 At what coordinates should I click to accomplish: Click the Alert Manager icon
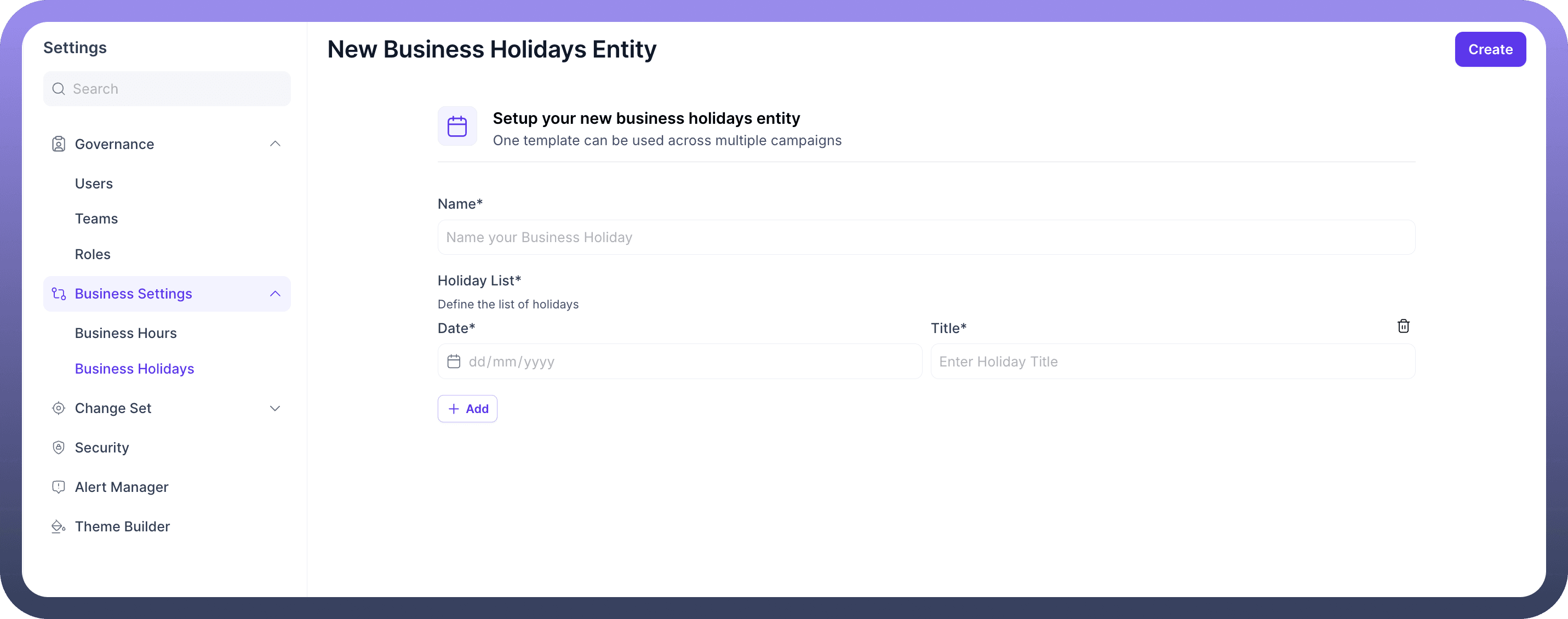point(59,487)
